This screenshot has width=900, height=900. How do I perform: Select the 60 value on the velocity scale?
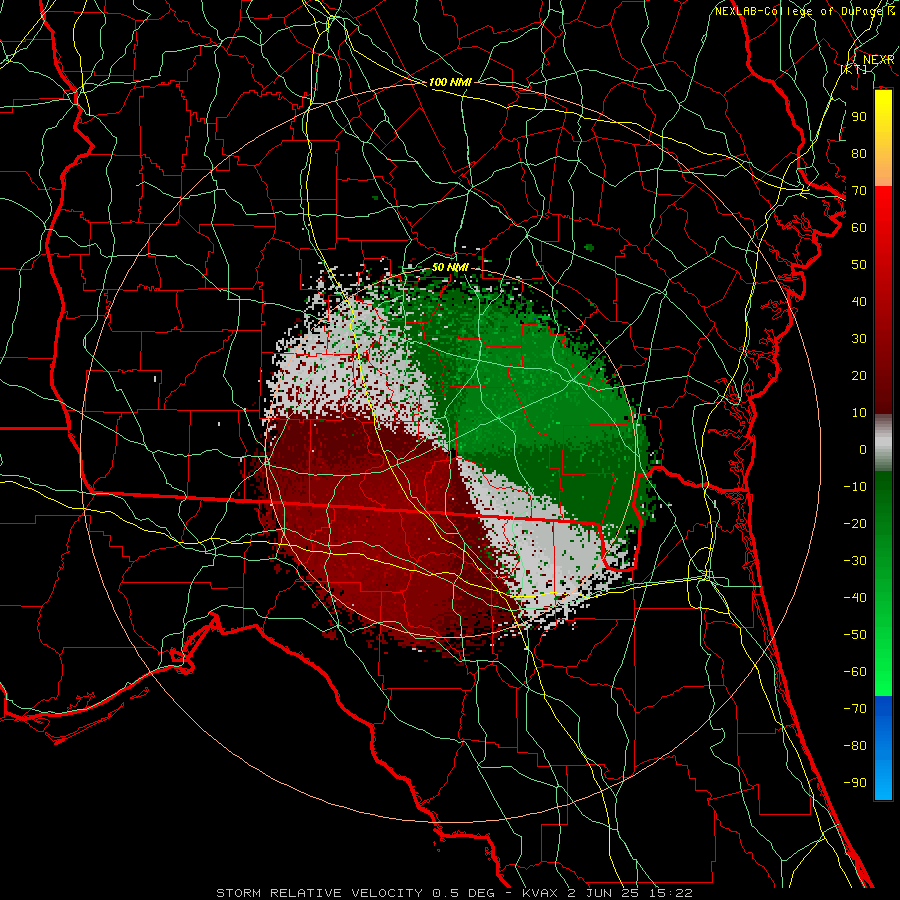[859, 228]
